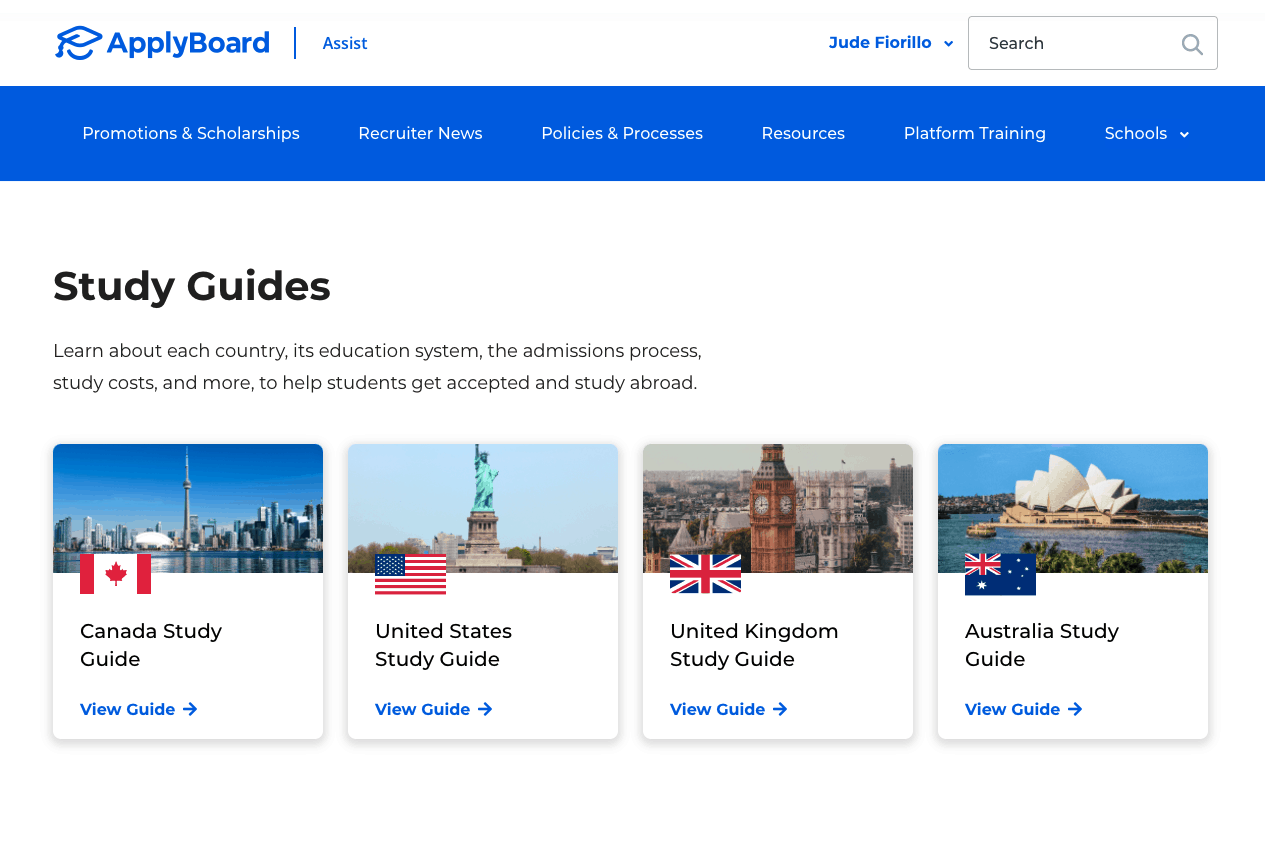Click the Assist link next to the logo

pos(344,43)
